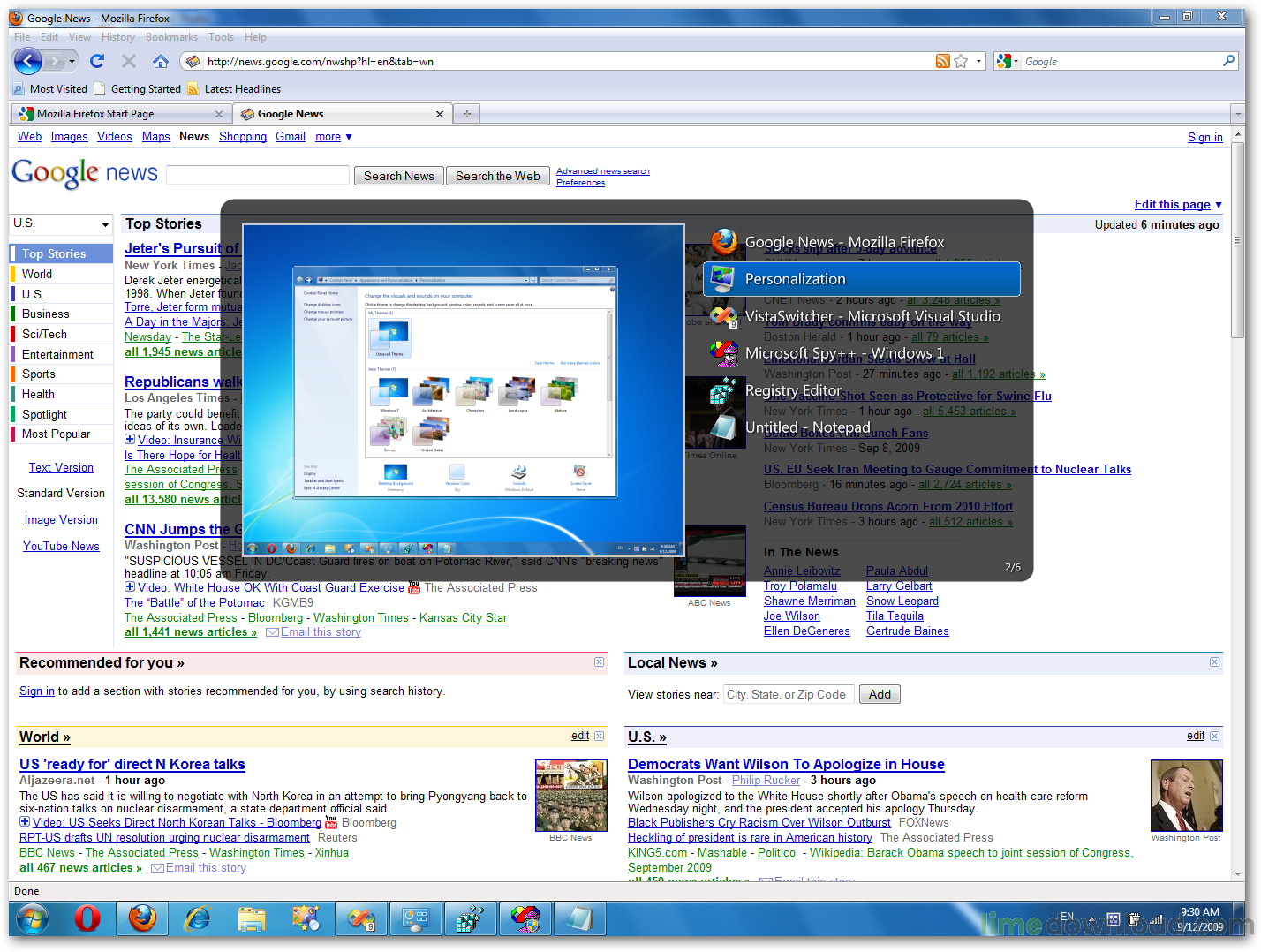Image resolution: width=1261 pixels, height=952 pixels.
Task: Click the envelope icon next to Email this story
Action: [272, 631]
